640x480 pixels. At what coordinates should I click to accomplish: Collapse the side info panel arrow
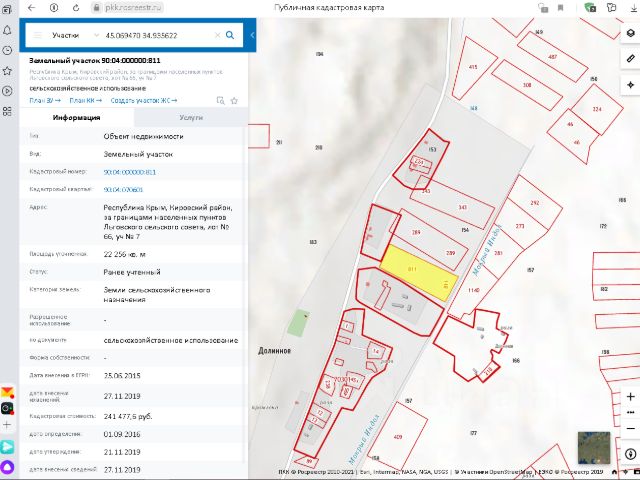(x=252, y=35)
